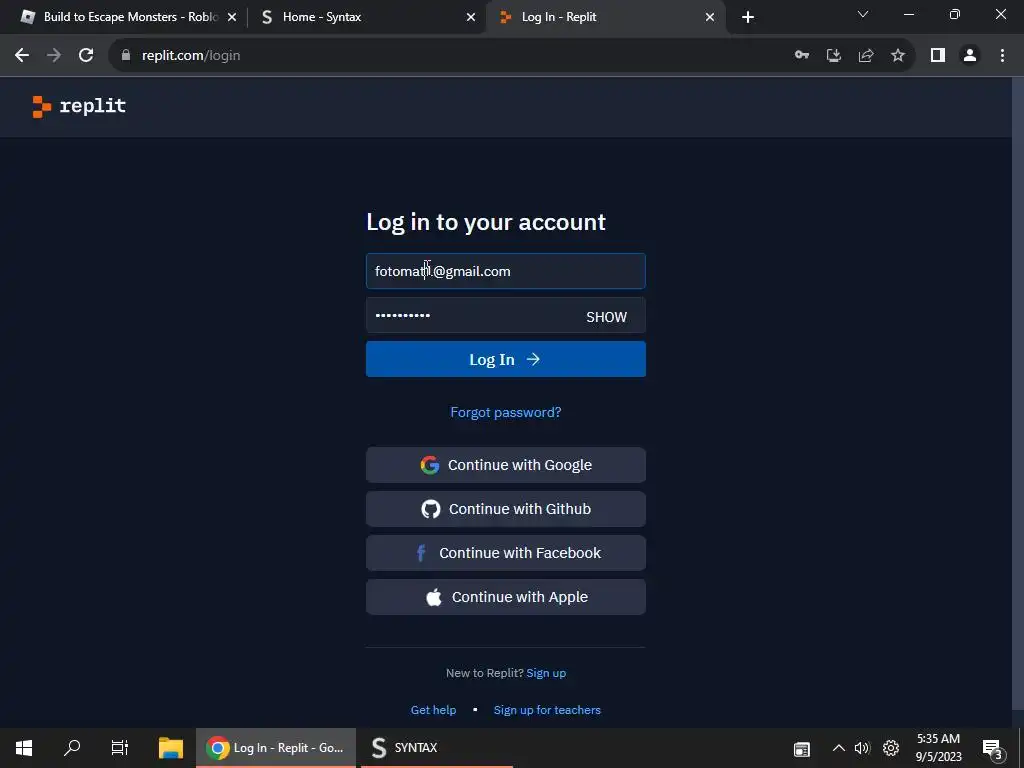Toggle SHOW password visibility
1024x768 pixels.
pos(606,317)
